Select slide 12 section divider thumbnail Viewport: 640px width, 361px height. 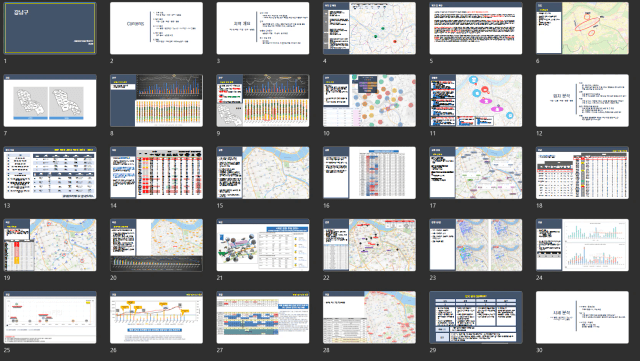point(582,100)
